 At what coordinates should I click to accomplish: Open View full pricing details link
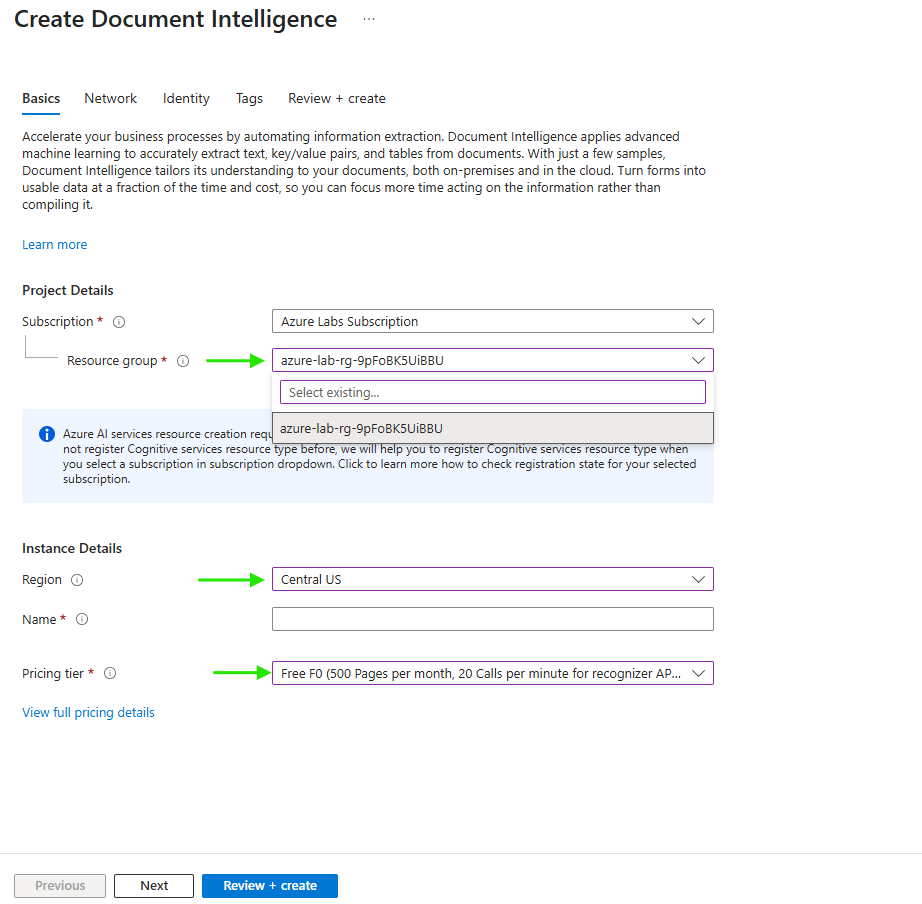[x=88, y=712]
